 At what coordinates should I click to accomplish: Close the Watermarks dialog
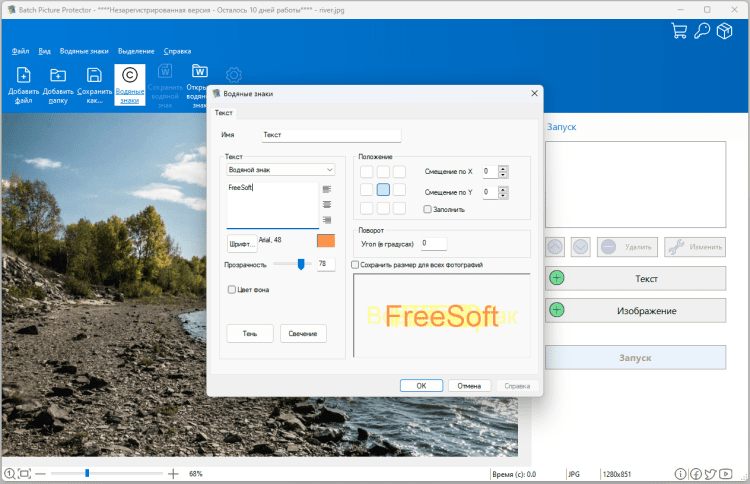pyautogui.click(x=534, y=93)
